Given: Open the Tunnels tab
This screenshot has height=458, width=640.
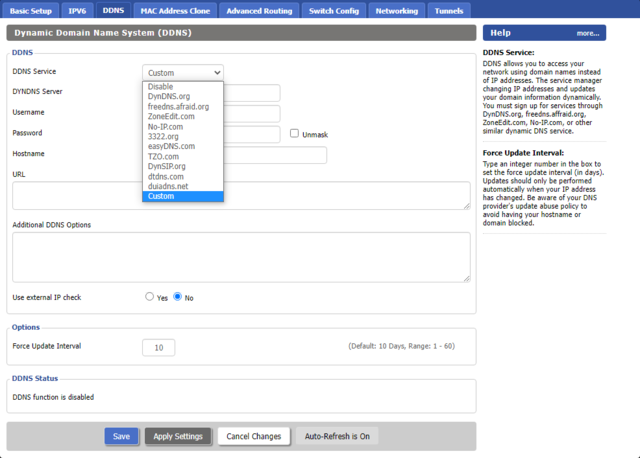Looking at the screenshot, I should tap(449, 11).
